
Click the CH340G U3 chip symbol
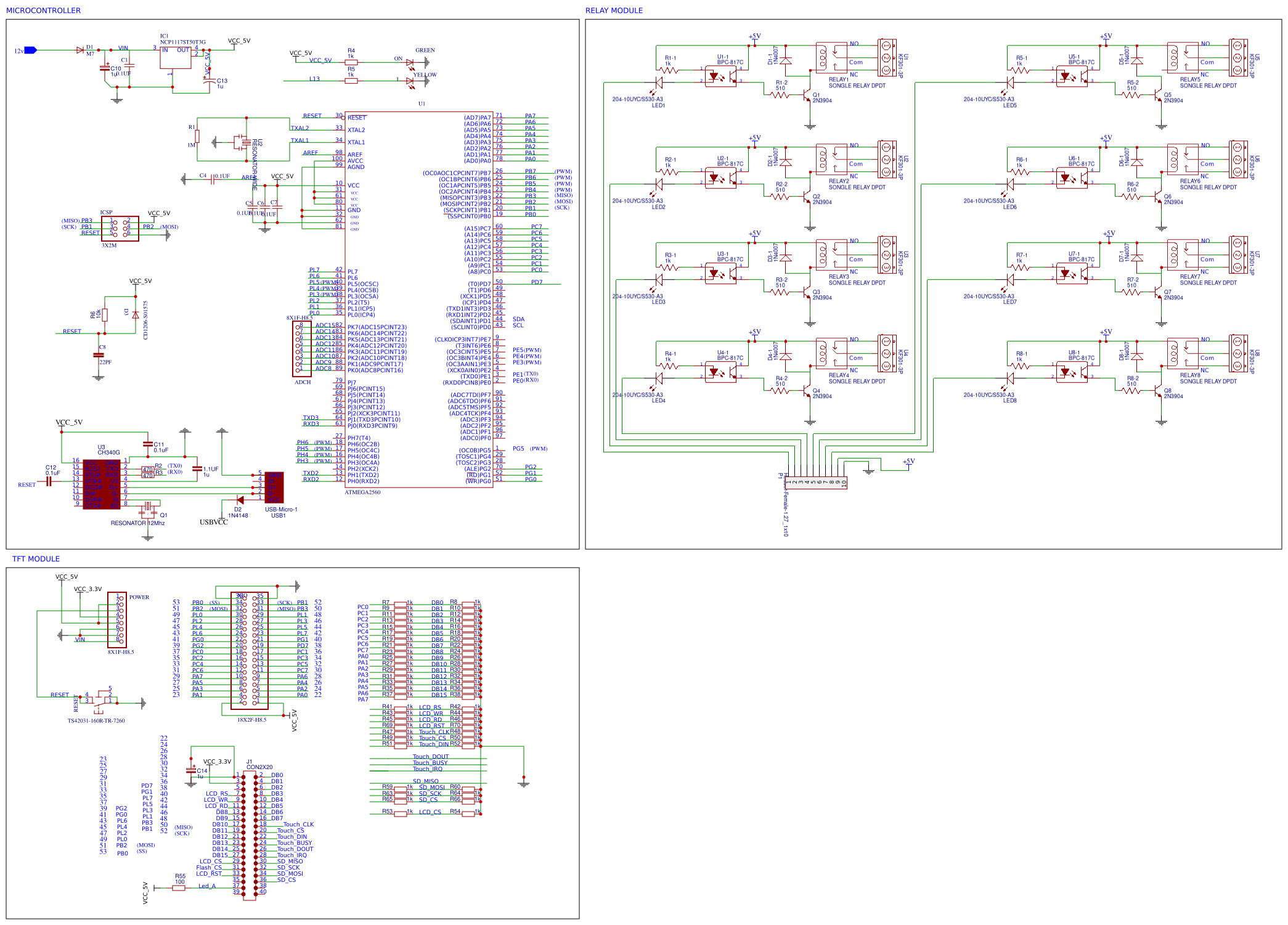pyautogui.click(x=102, y=484)
